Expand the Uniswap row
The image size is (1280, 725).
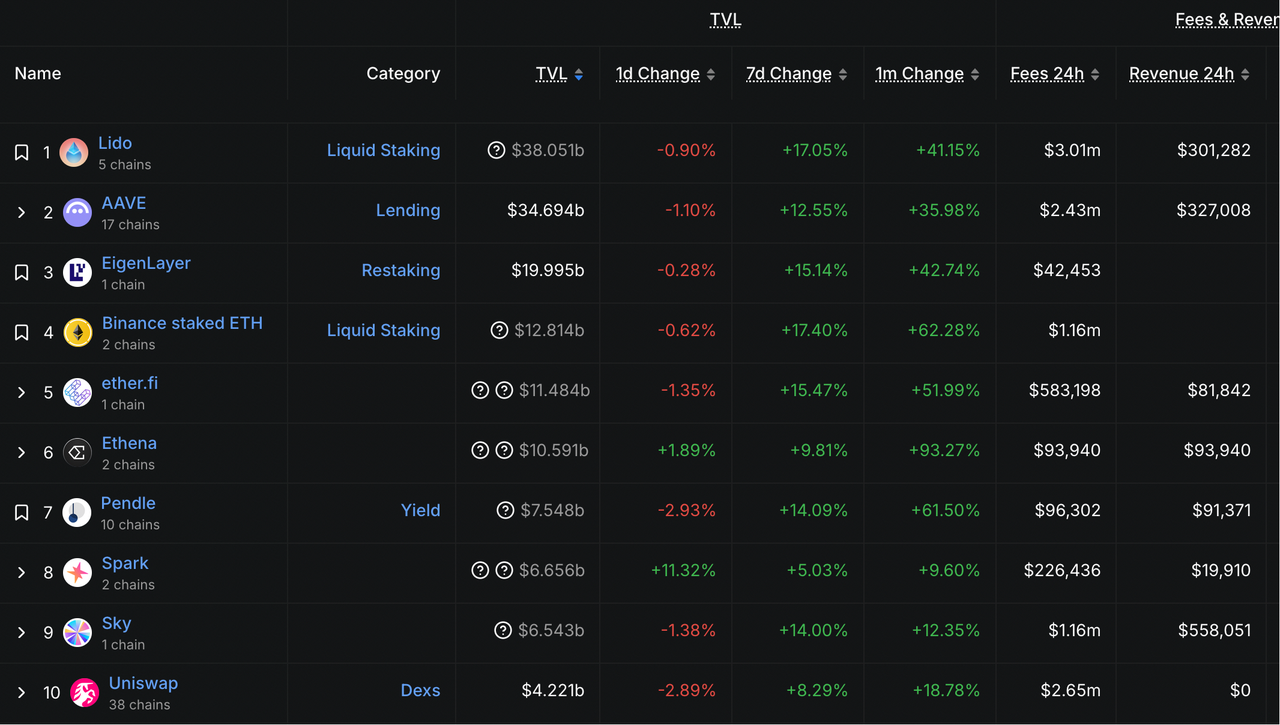pos(21,692)
